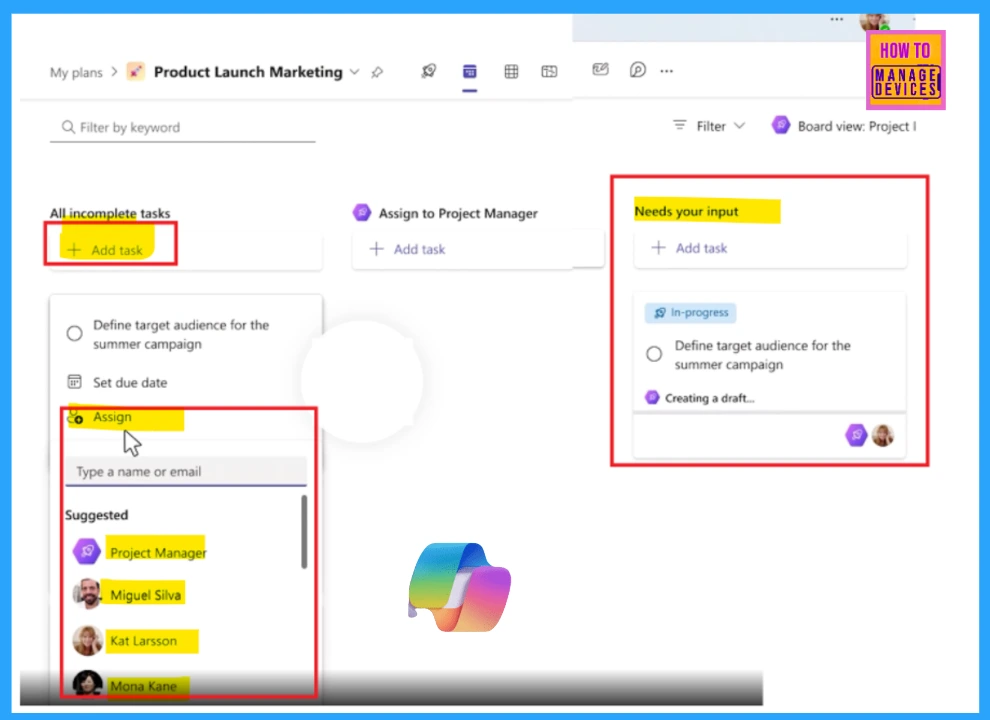Click Project Manager agent avatar on task card
990x720 pixels.
pos(856,435)
